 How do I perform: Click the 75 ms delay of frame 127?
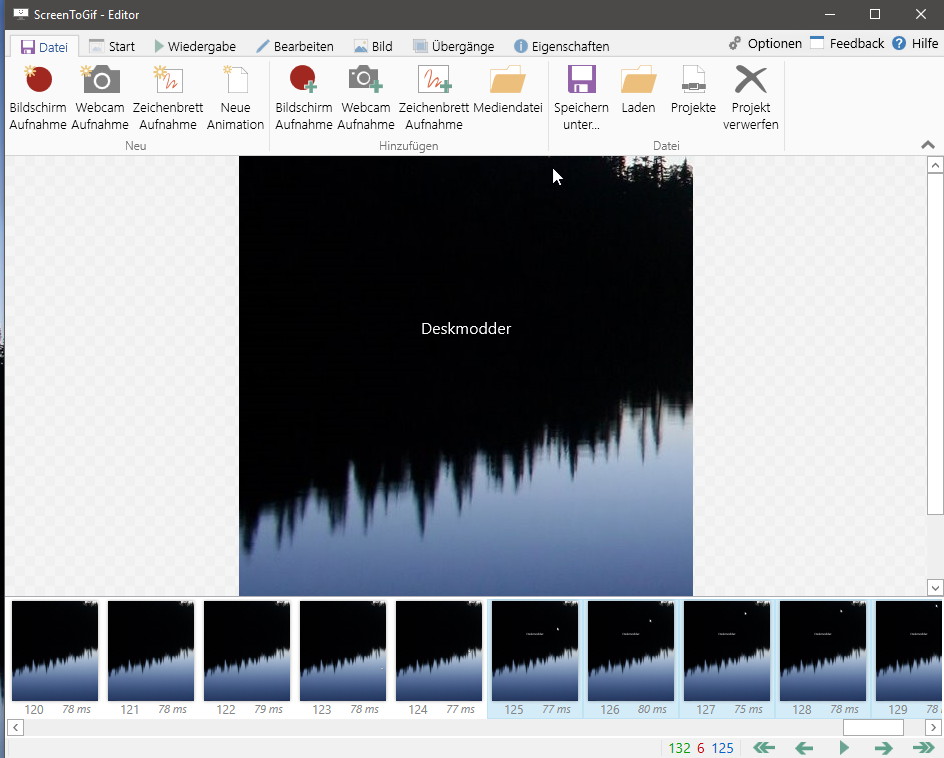pos(748,709)
